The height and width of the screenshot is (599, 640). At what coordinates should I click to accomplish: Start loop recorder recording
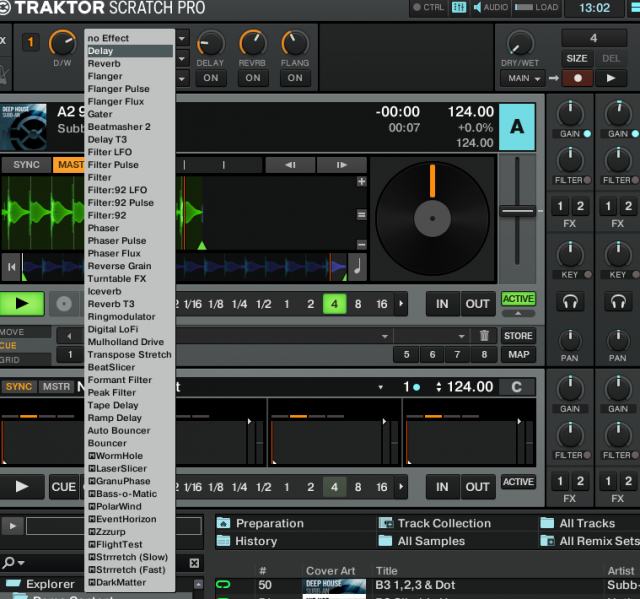pyautogui.click(x=578, y=78)
